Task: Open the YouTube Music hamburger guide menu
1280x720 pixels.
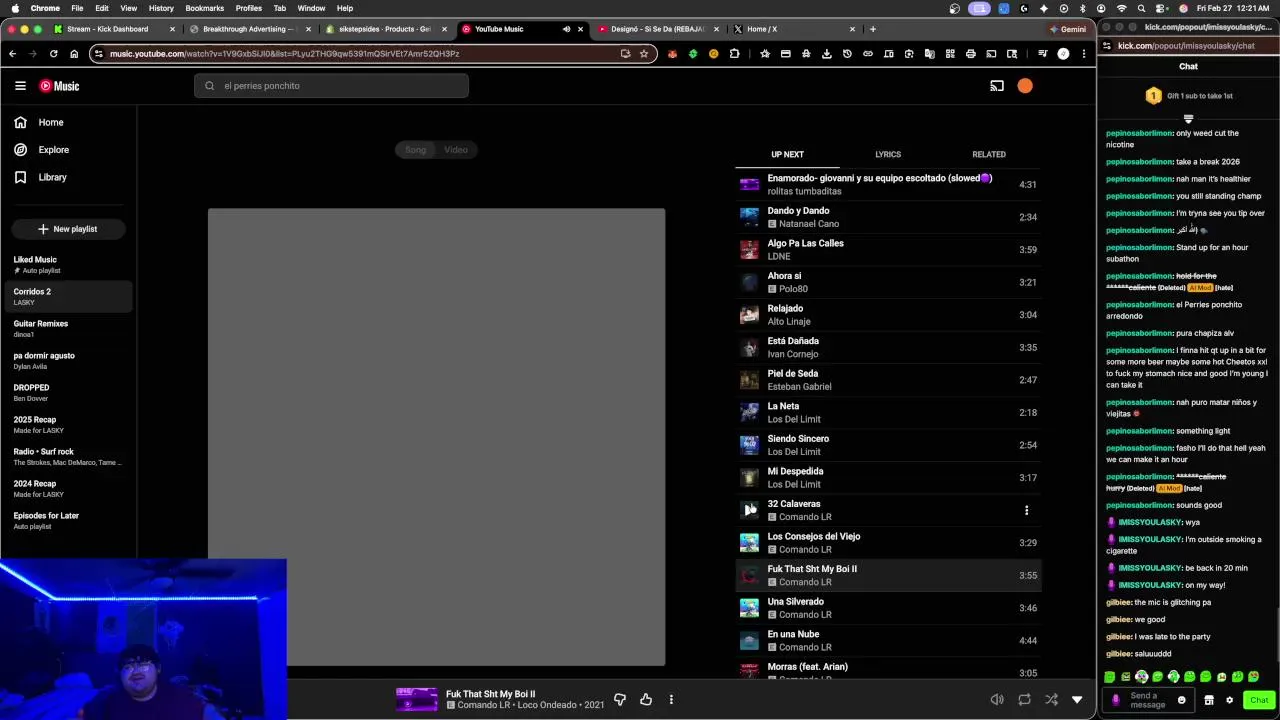Action: (20, 86)
